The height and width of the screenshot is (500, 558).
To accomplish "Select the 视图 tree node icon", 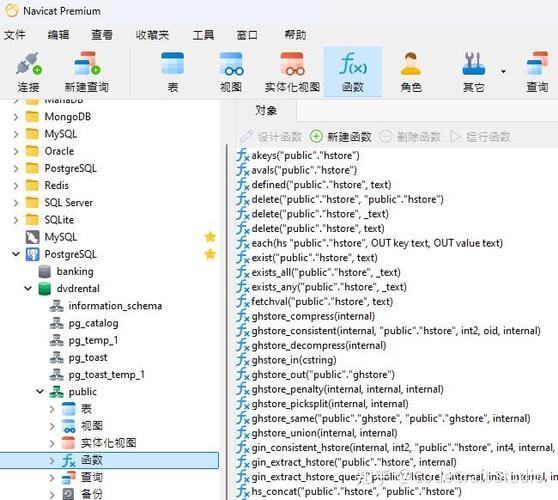I will (x=69, y=426).
